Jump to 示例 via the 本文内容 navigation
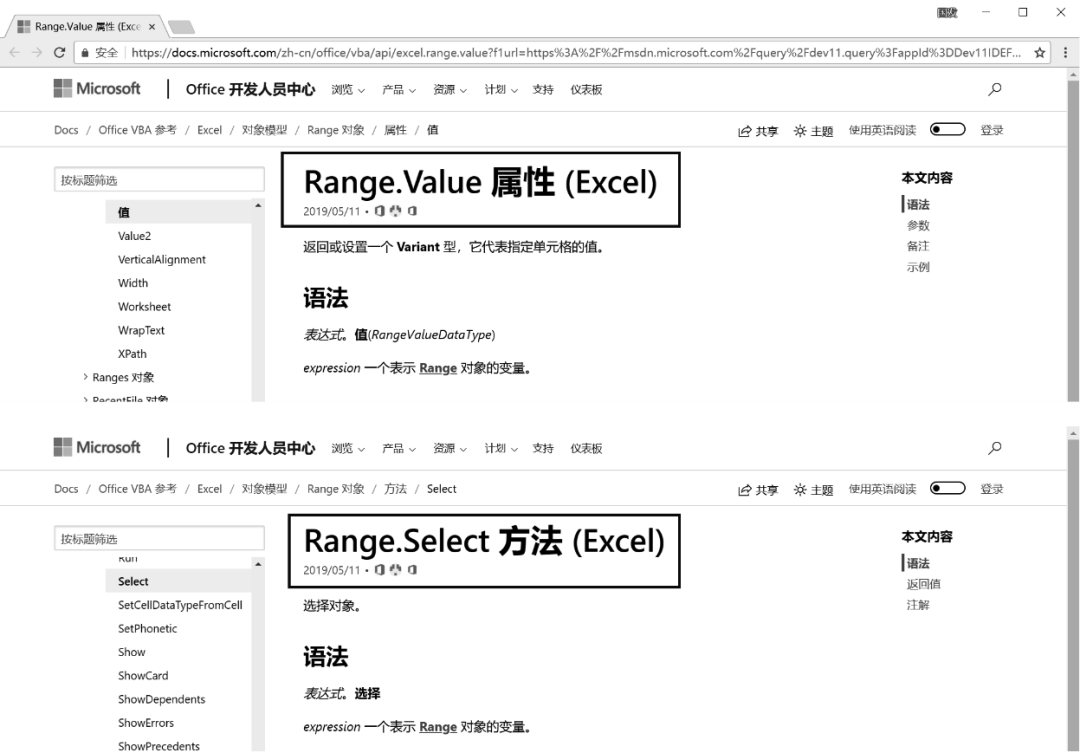The width and height of the screenshot is (1080, 753). tap(918, 266)
